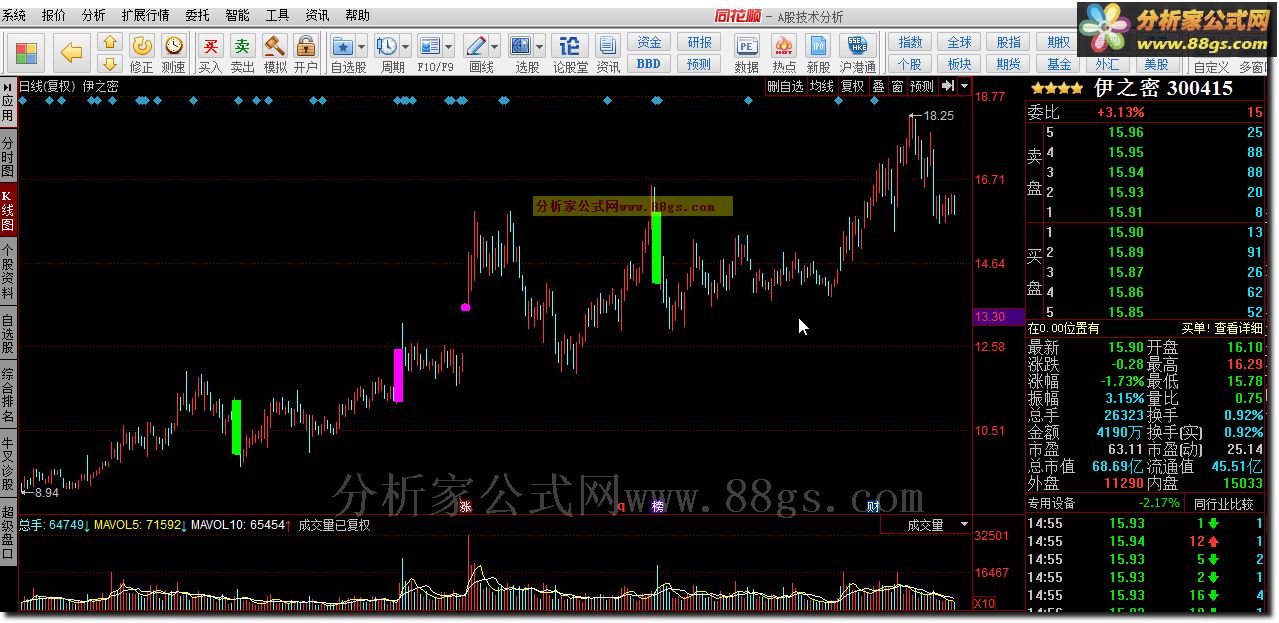
Task: Toggle the 叠 overlay option
Action: (x=878, y=87)
